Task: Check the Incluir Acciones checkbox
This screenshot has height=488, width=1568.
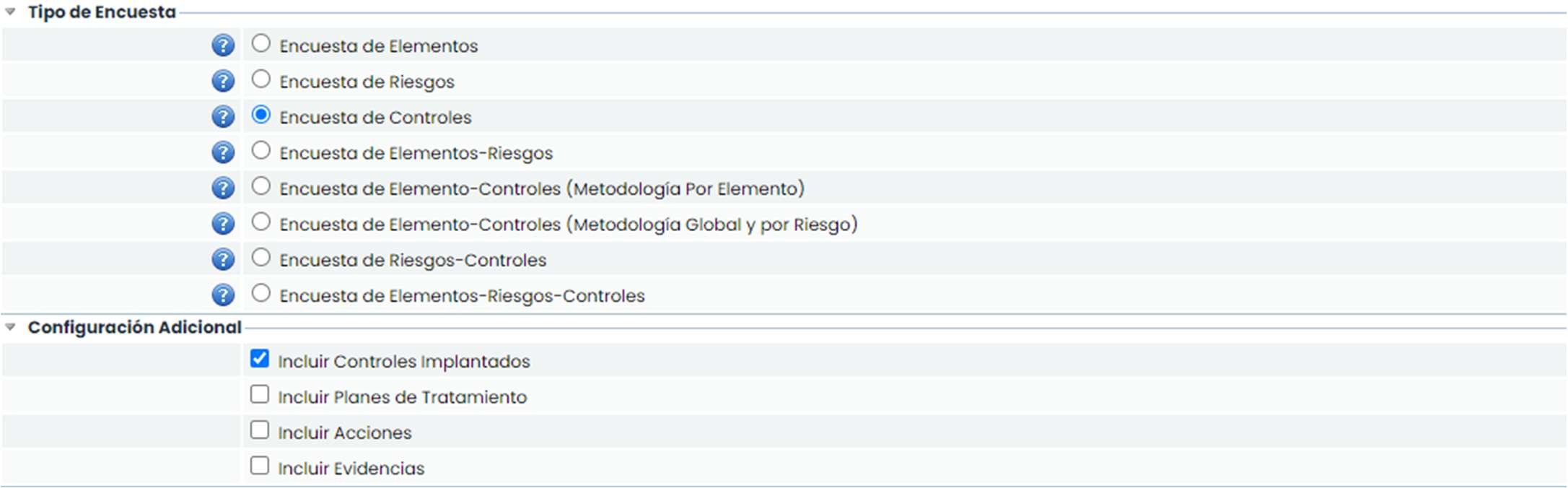Action: 260,430
